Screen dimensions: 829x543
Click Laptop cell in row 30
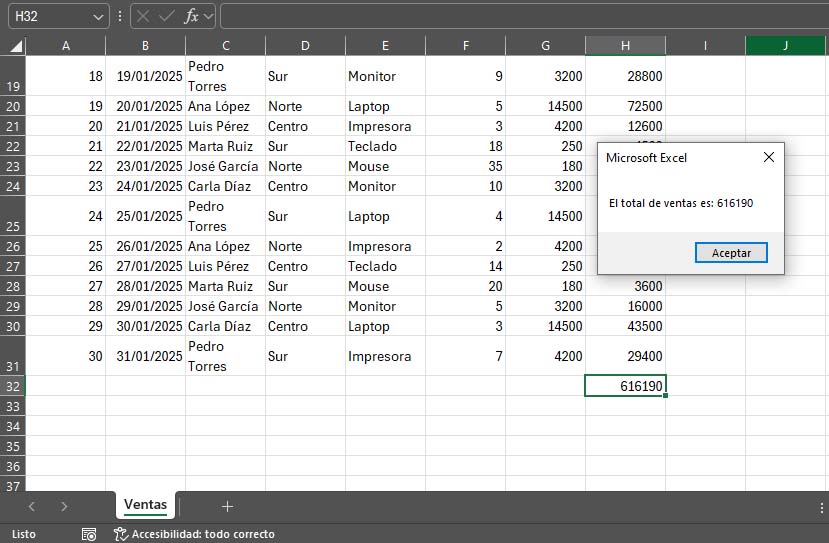click(385, 326)
